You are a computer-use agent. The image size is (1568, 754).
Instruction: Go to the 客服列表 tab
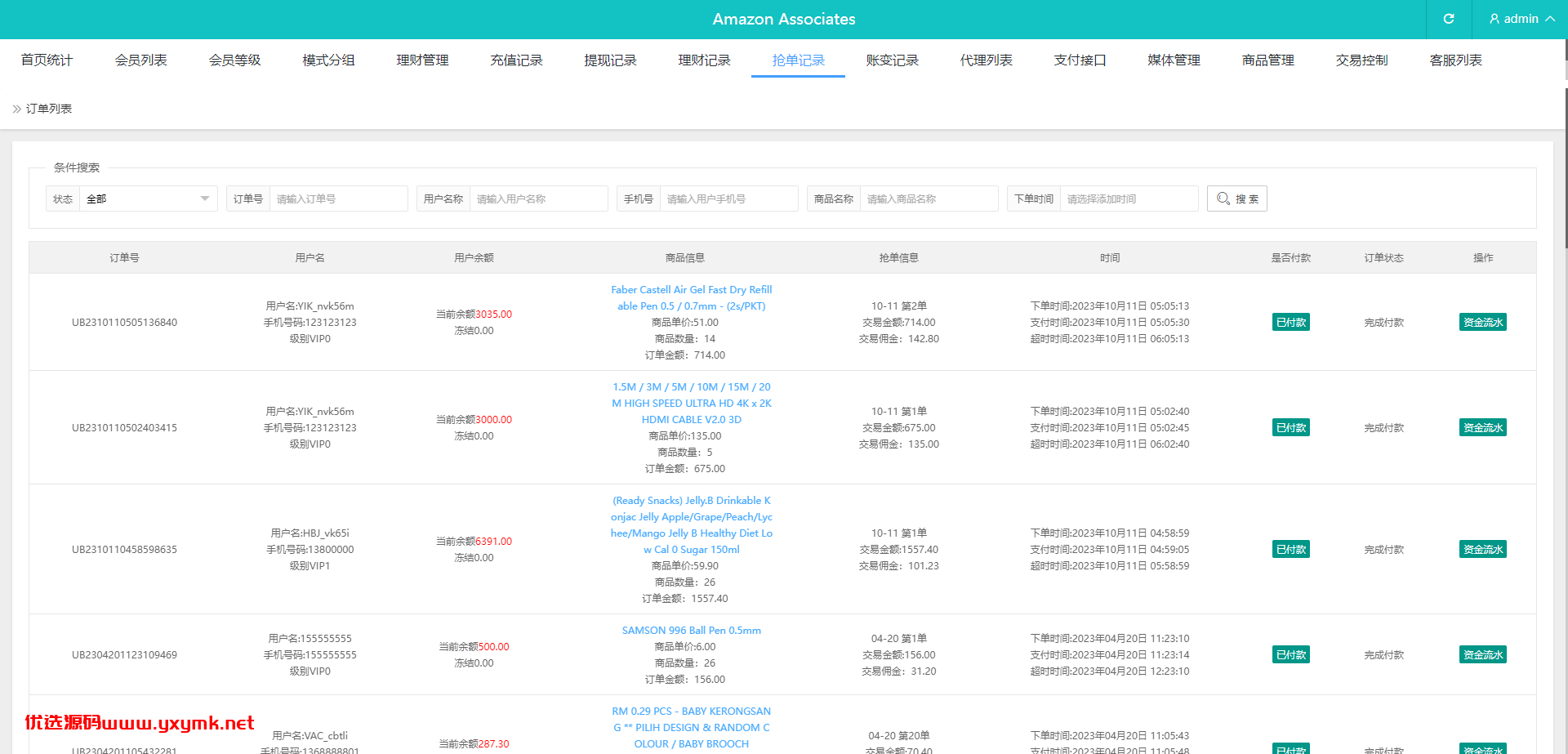[x=1456, y=60]
